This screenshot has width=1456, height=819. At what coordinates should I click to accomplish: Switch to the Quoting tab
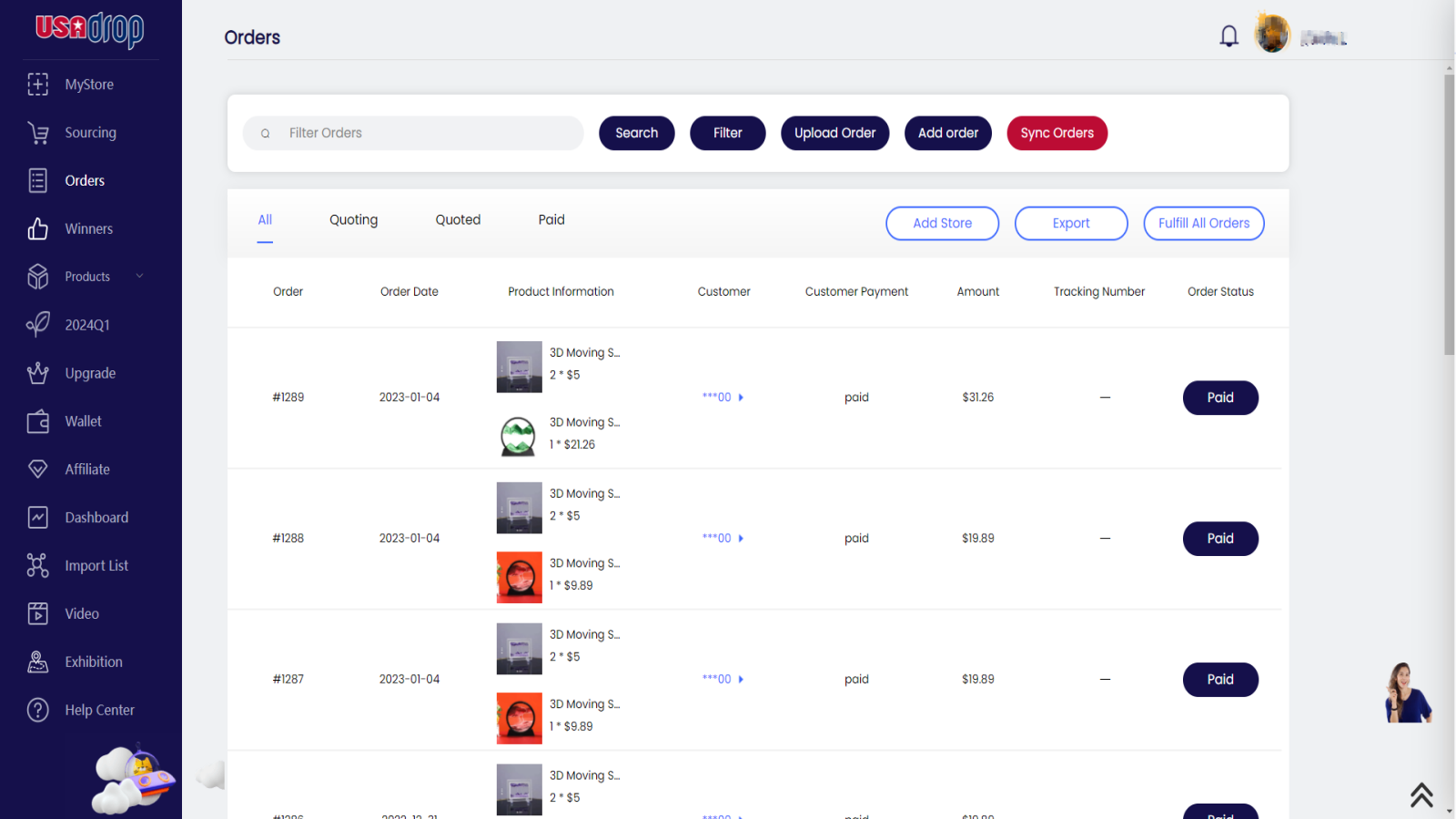click(x=353, y=220)
